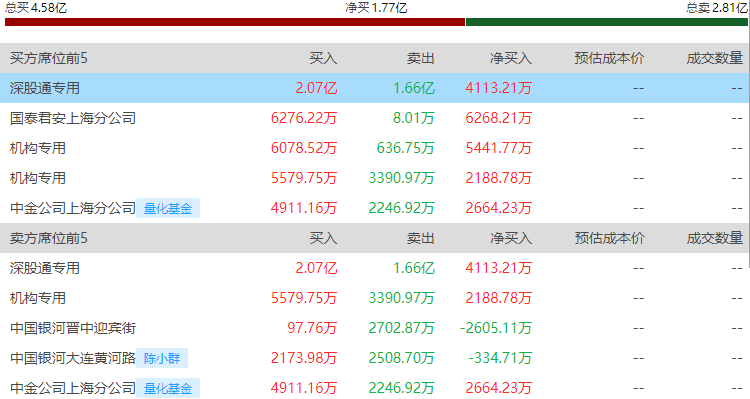Click the -2605.11万 net buy value
750x399 pixels.
(x=496, y=328)
